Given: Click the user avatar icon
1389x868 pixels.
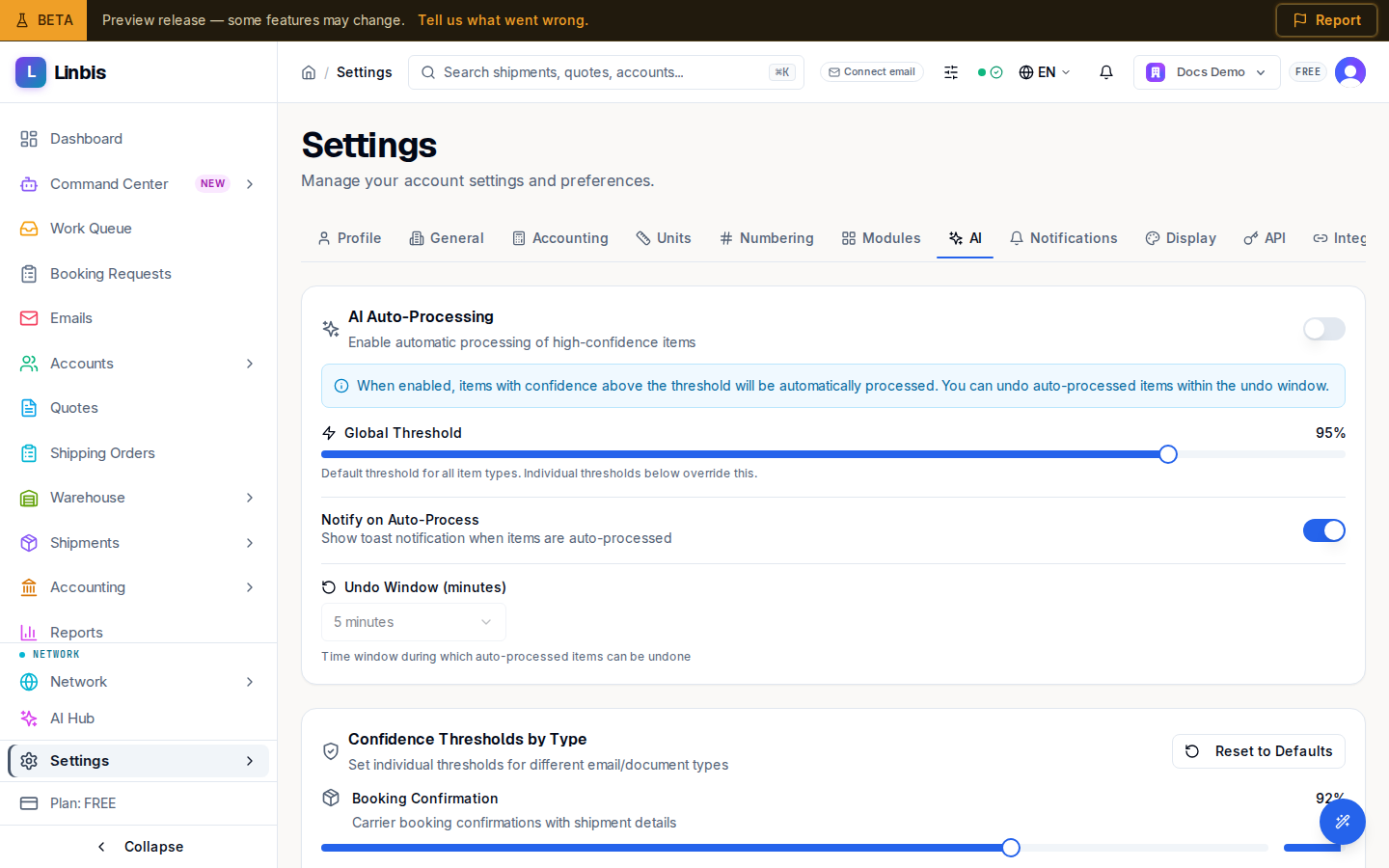Looking at the screenshot, I should coord(1350,72).
